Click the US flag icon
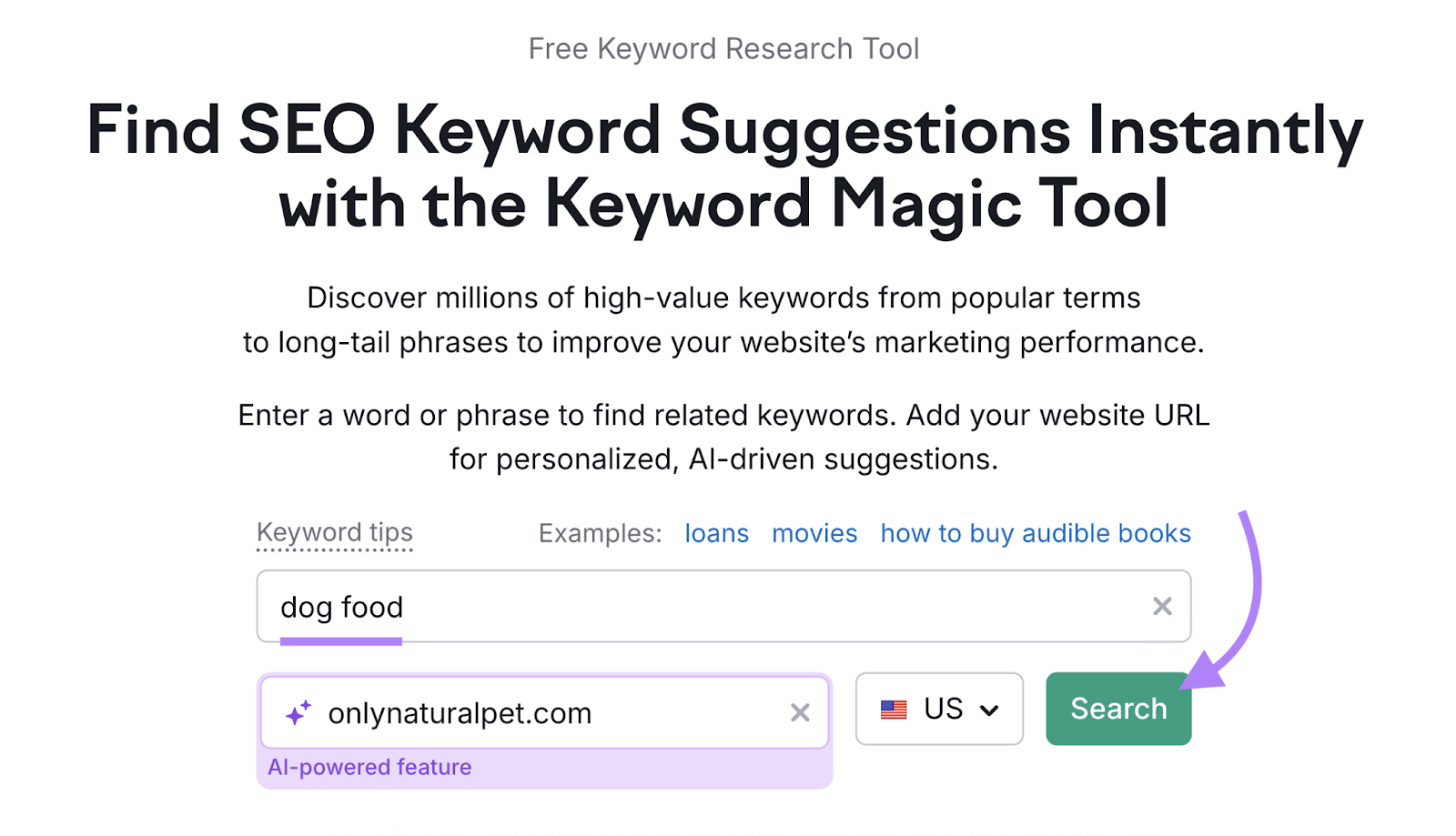The height and width of the screenshot is (836, 1456). pos(895,709)
